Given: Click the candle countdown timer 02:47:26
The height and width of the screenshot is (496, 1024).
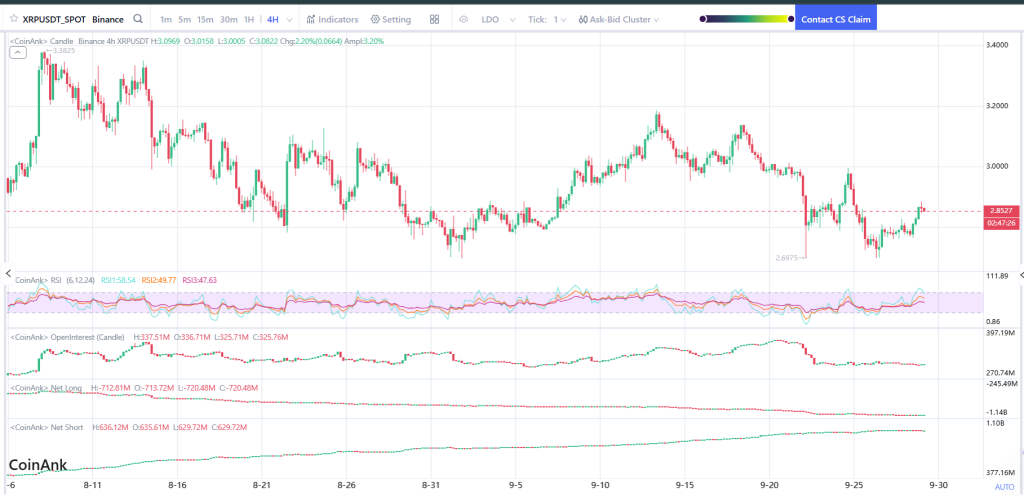Looking at the screenshot, I should 1000,223.
